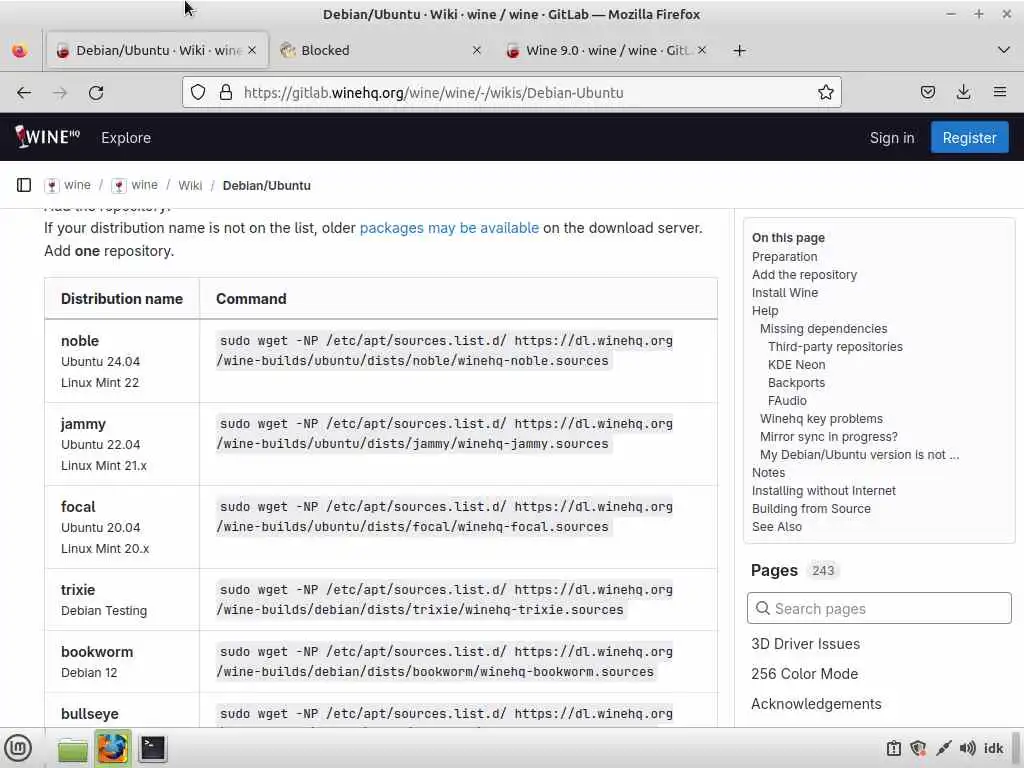Jump to Third-party repositories section

pyautogui.click(x=835, y=347)
